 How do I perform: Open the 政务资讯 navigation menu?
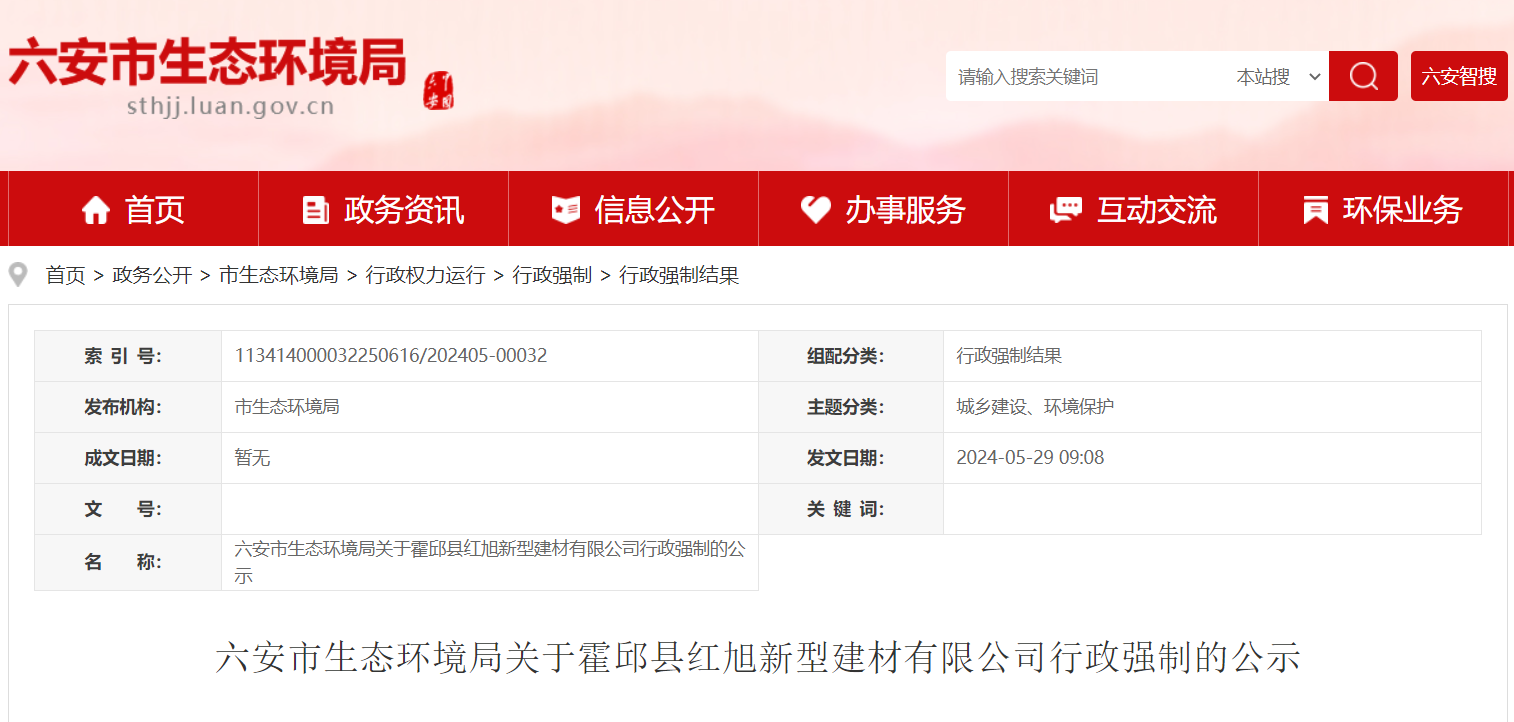pyautogui.click(x=384, y=209)
